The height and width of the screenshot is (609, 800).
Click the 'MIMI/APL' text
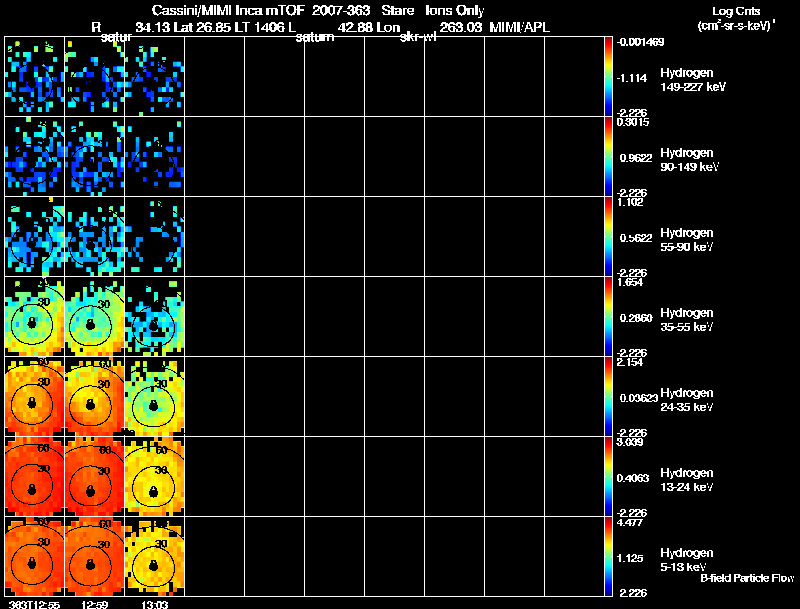click(x=519, y=27)
